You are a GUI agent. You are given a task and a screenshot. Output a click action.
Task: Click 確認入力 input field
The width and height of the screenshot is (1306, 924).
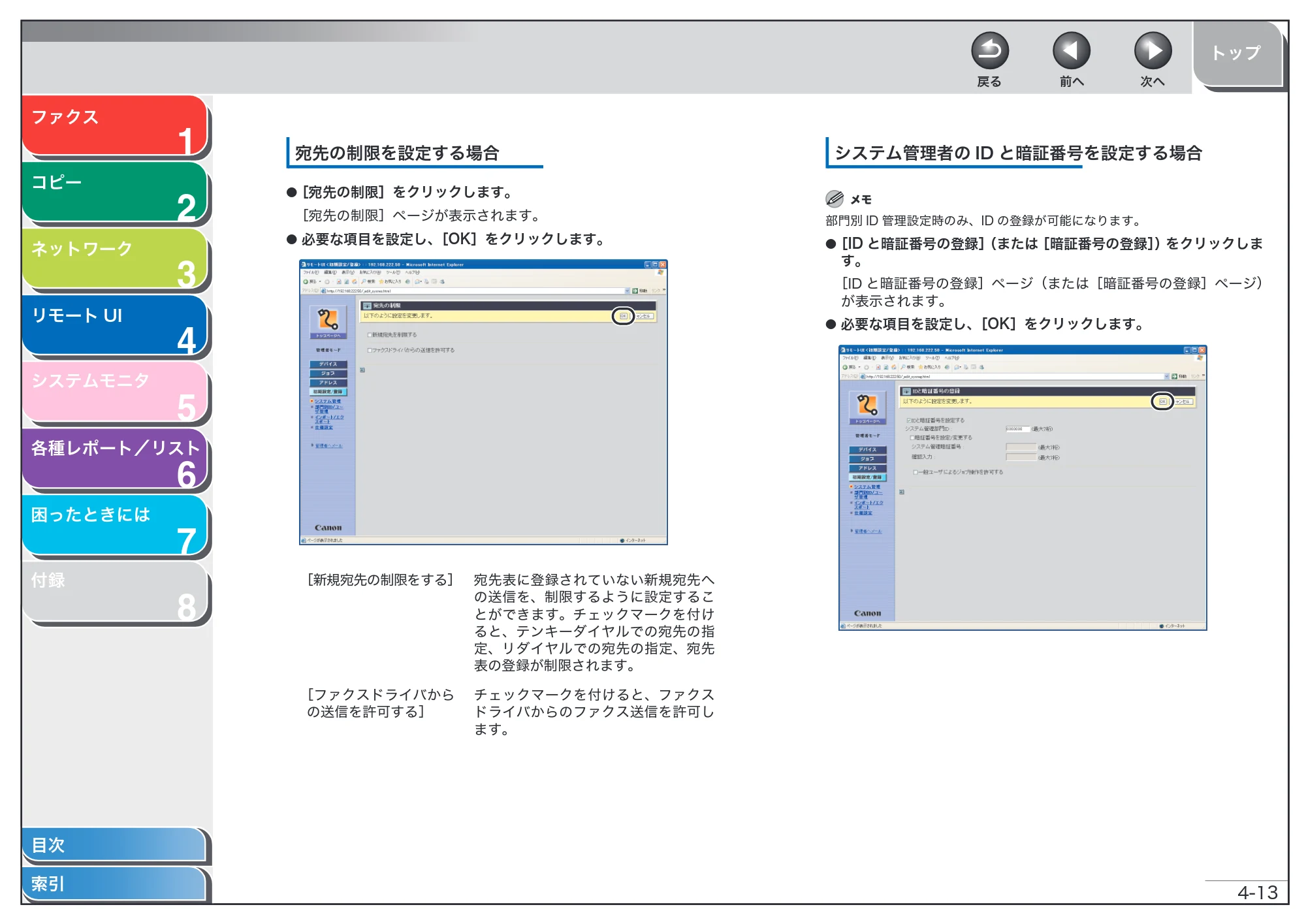coord(1021,457)
